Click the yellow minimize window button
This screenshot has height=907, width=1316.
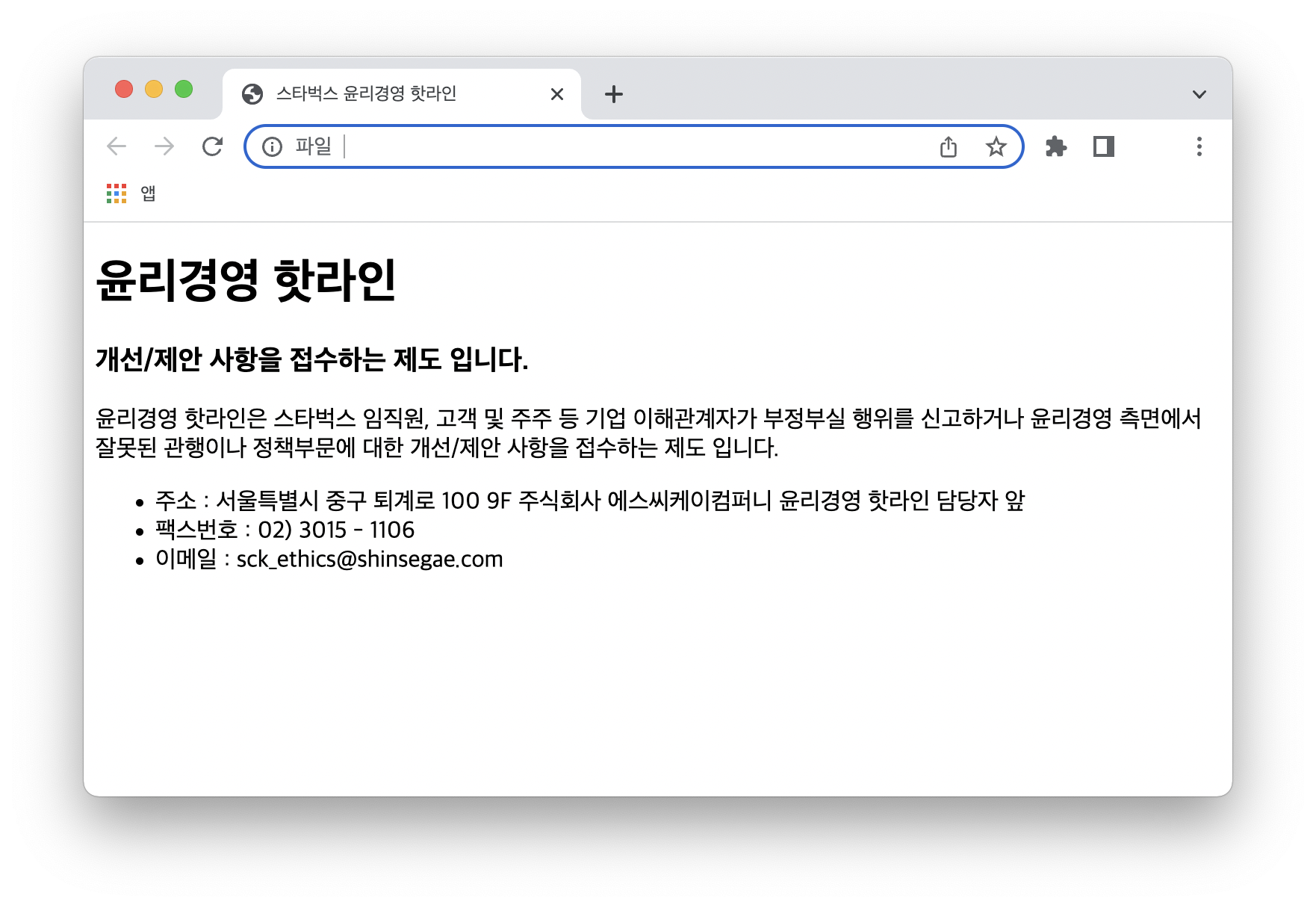pyautogui.click(x=154, y=89)
